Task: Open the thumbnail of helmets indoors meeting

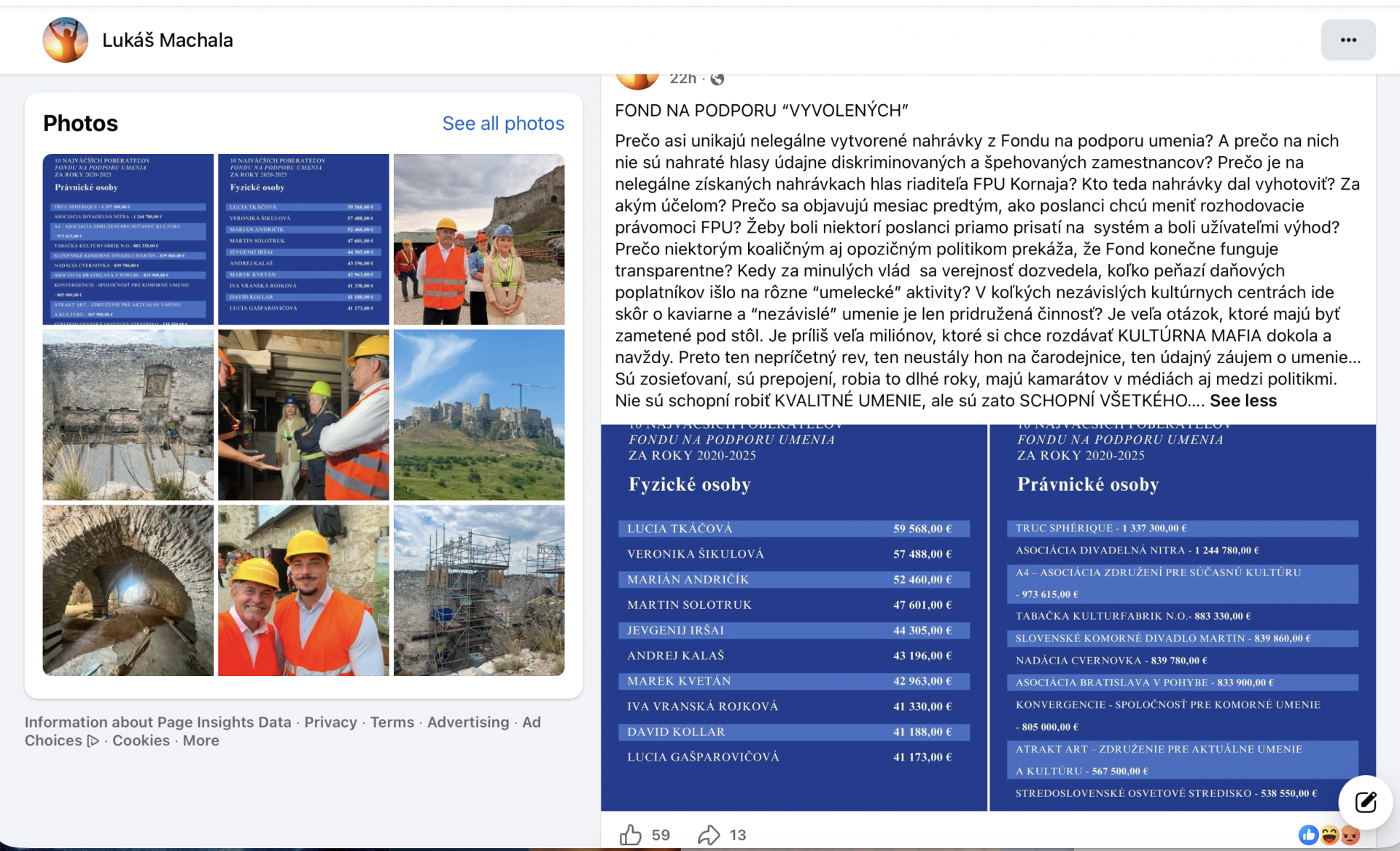Action: [303, 415]
